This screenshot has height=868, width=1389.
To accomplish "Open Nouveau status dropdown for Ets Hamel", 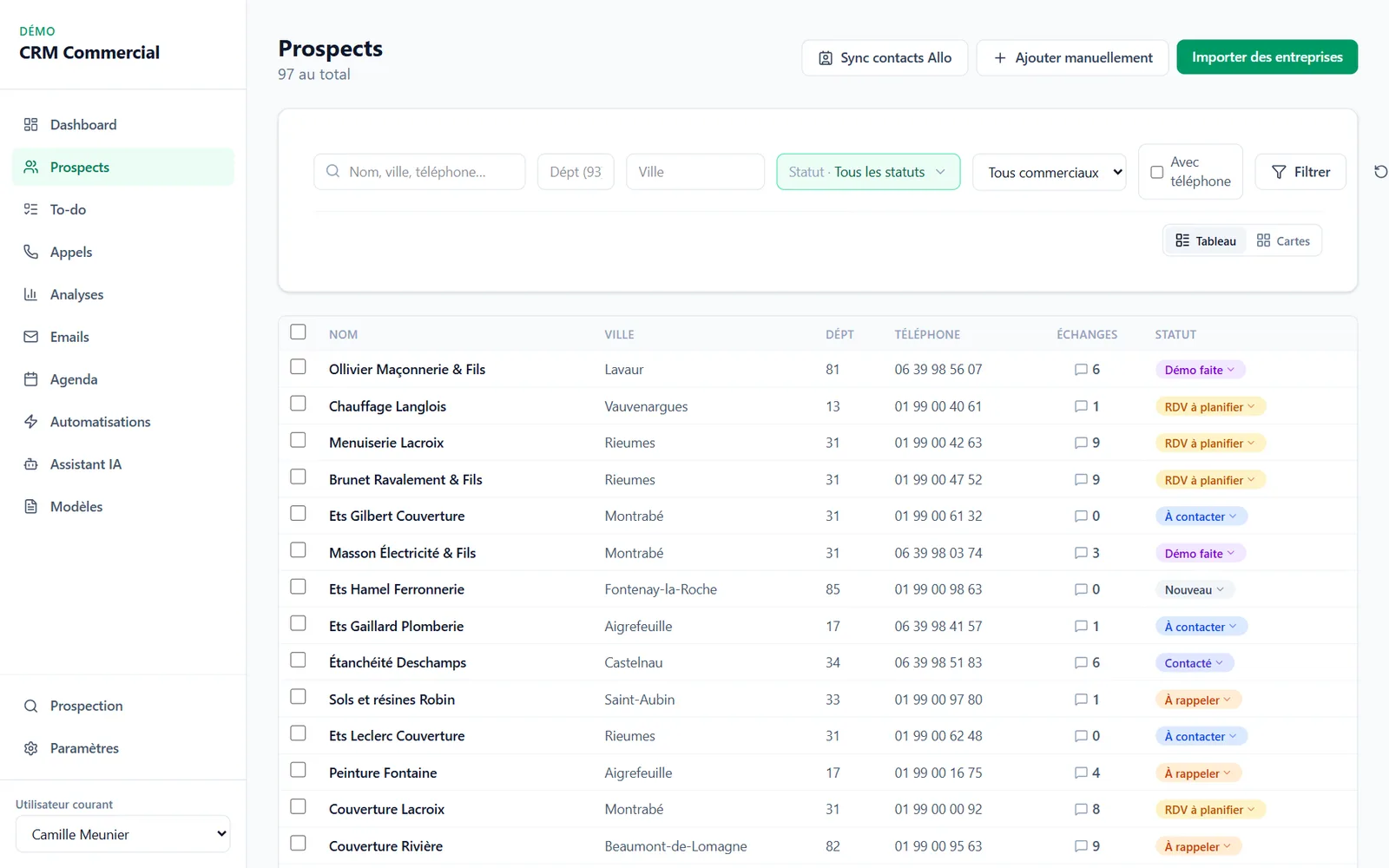I will tap(1195, 589).
